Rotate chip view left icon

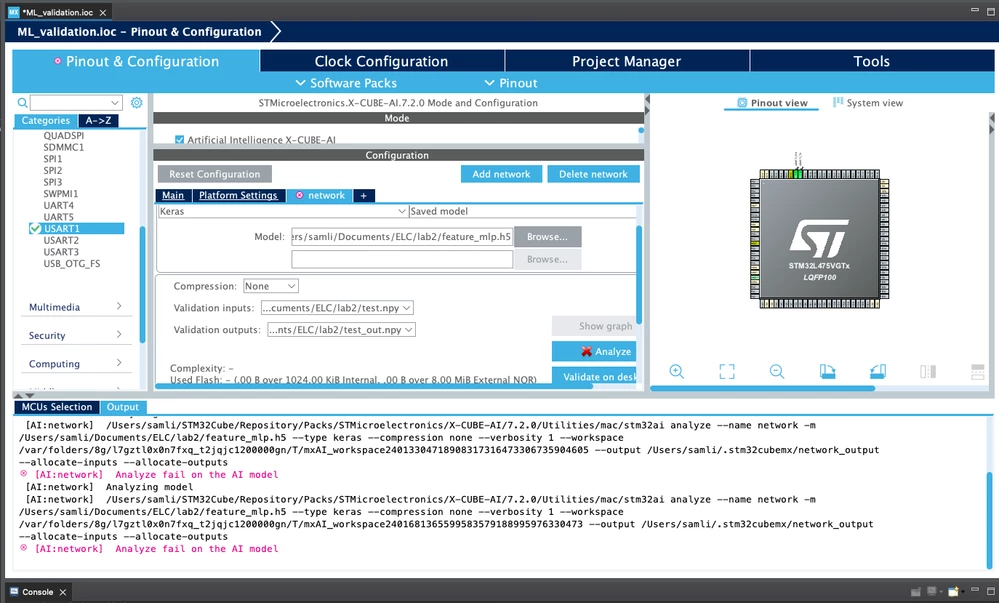tap(827, 372)
